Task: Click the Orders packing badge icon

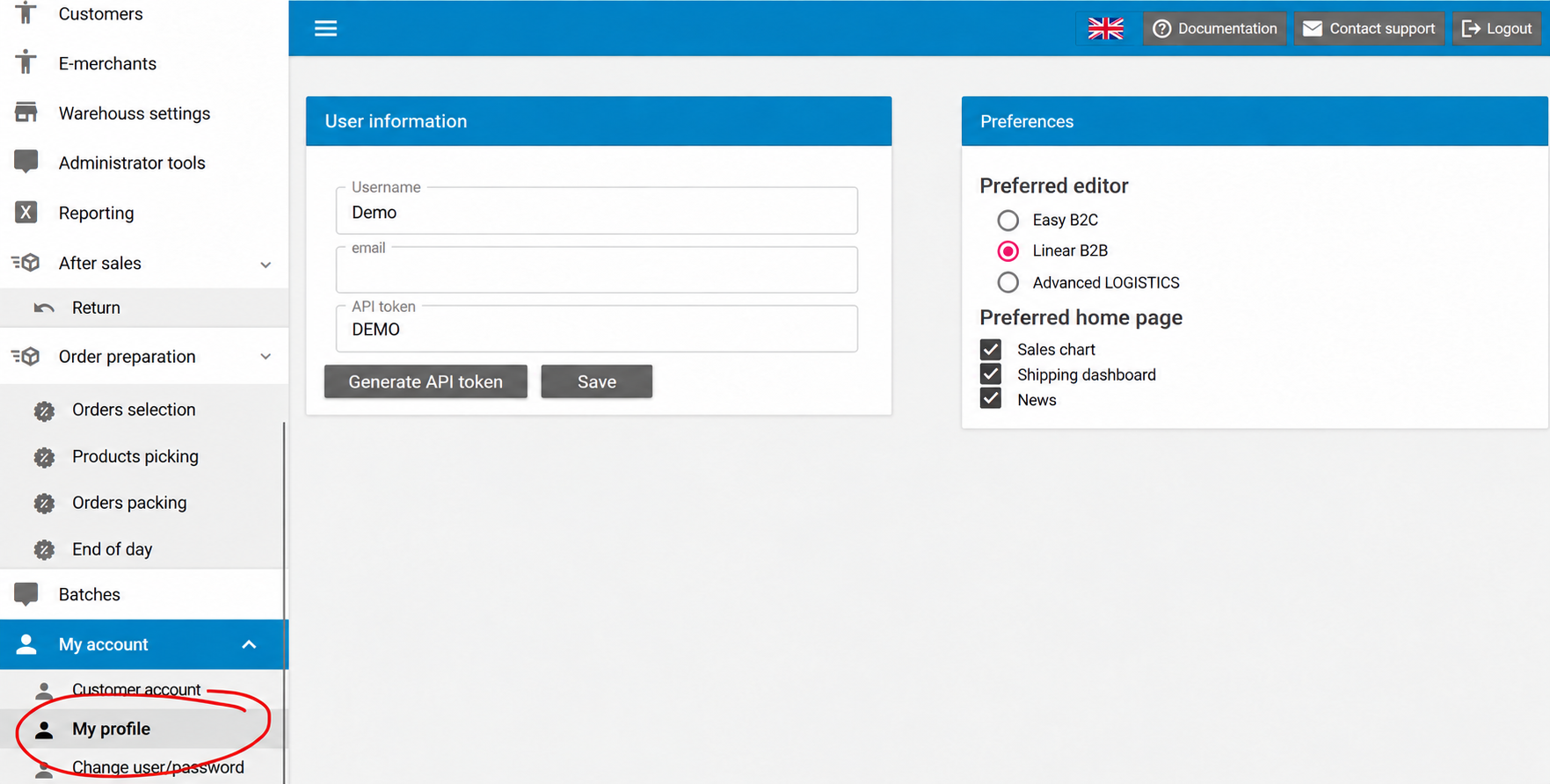Action: click(44, 504)
